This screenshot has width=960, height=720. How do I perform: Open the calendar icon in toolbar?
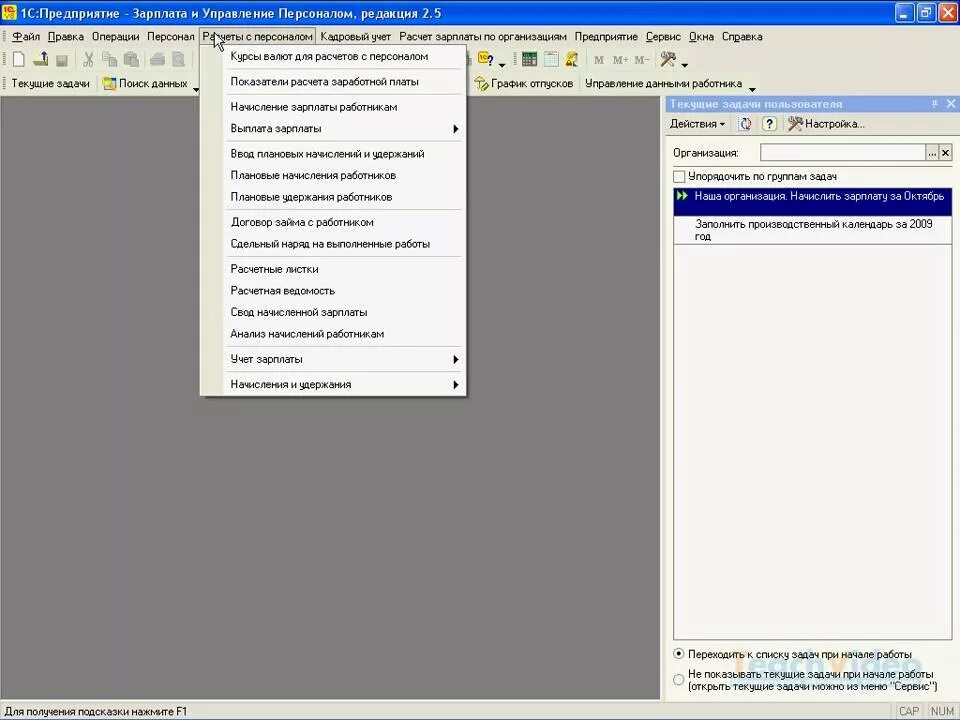pyautogui.click(x=551, y=59)
